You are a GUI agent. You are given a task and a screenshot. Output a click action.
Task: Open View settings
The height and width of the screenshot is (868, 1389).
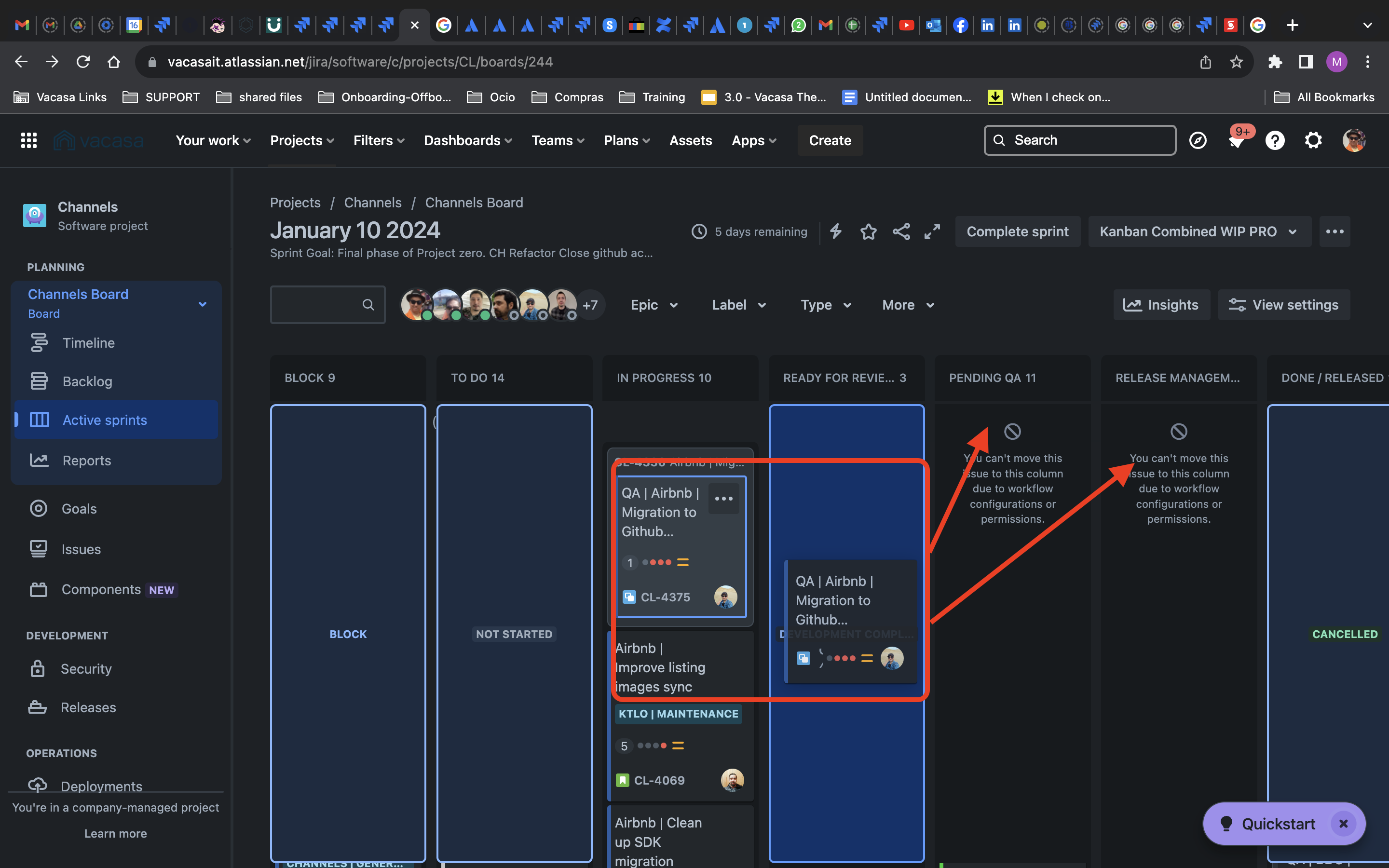pyautogui.click(x=1283, y=305)
